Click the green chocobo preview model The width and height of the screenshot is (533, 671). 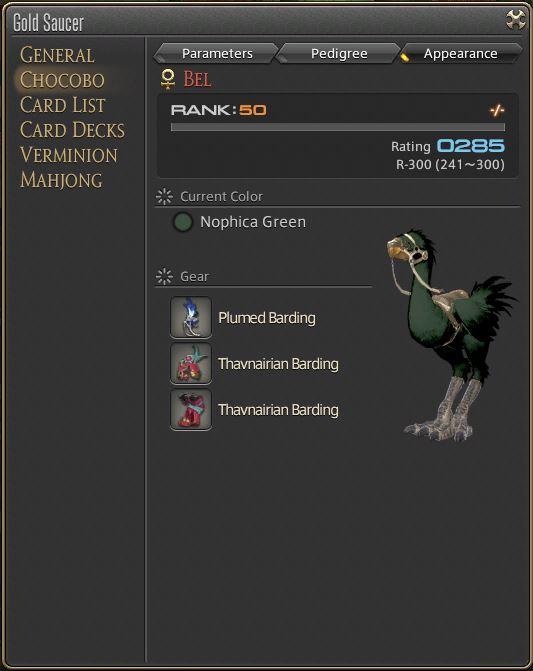click(x=449, y=335)
